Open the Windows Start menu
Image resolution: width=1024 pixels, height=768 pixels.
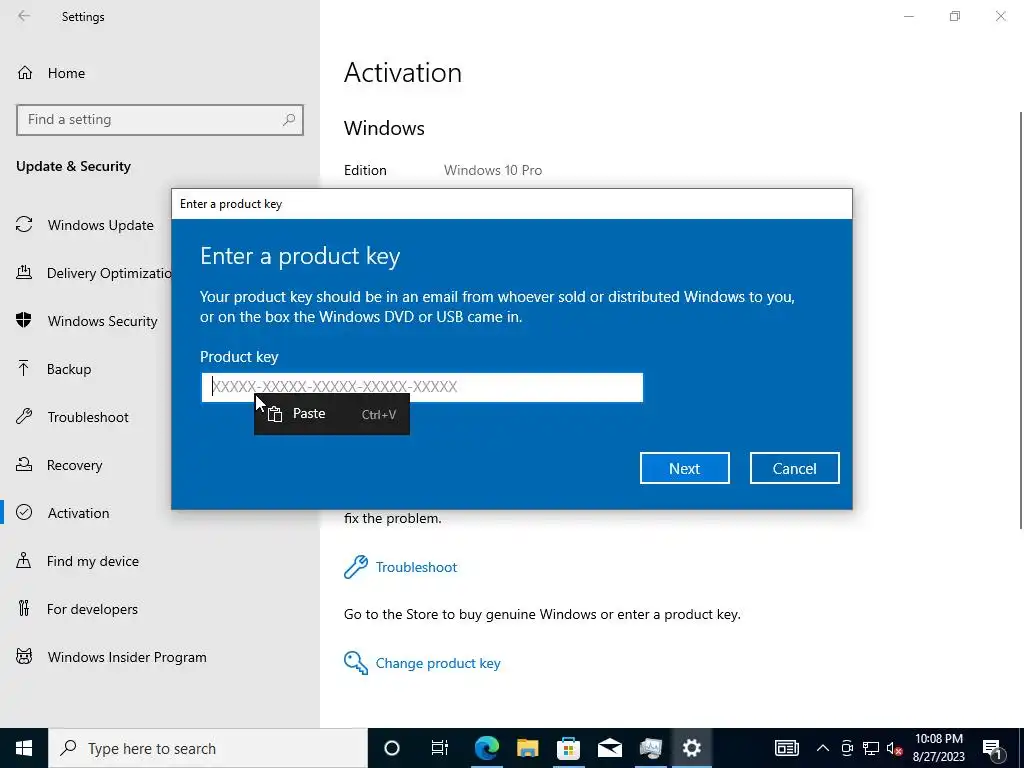pos(24,748)
